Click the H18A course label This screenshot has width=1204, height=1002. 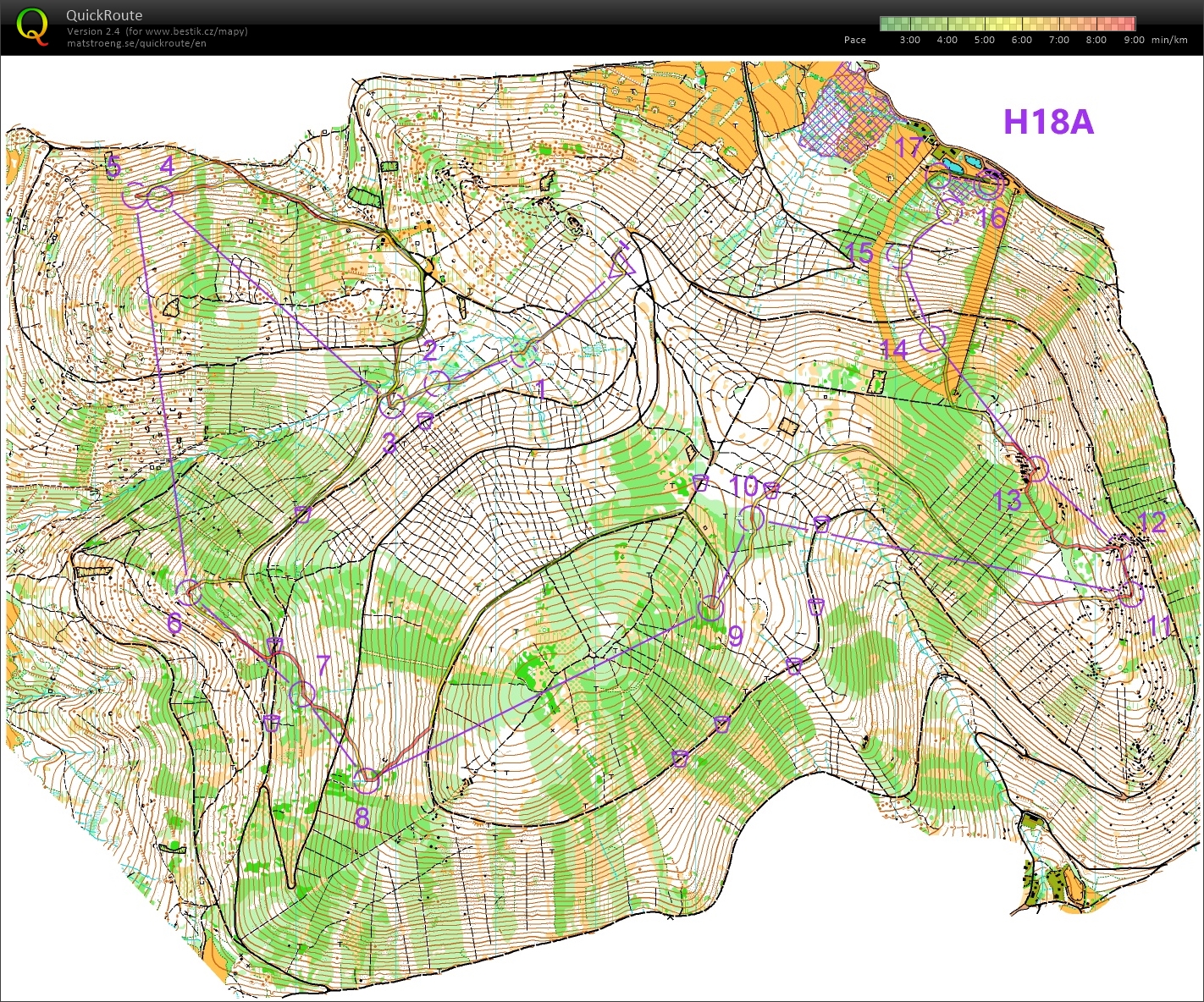[1048, 122]
